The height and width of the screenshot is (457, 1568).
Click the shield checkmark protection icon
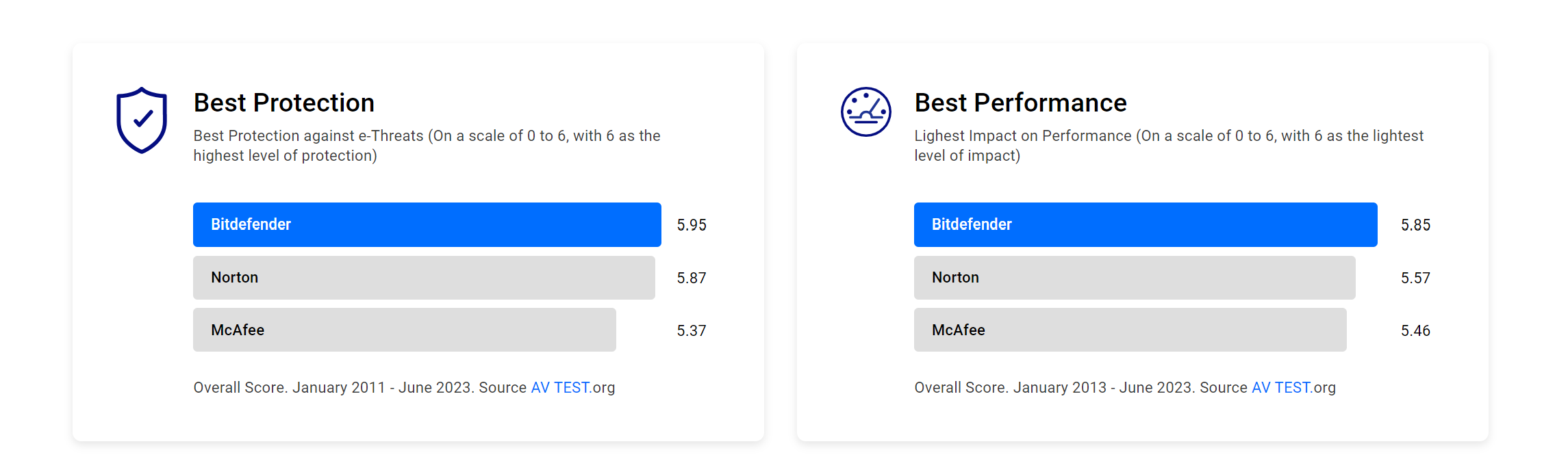click(142, 120)
